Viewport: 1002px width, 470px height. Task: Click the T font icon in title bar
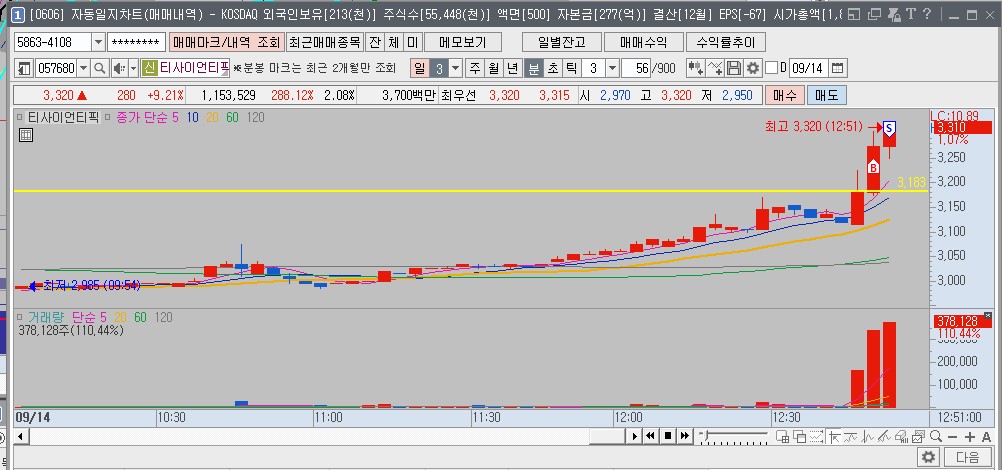[911, 14]
